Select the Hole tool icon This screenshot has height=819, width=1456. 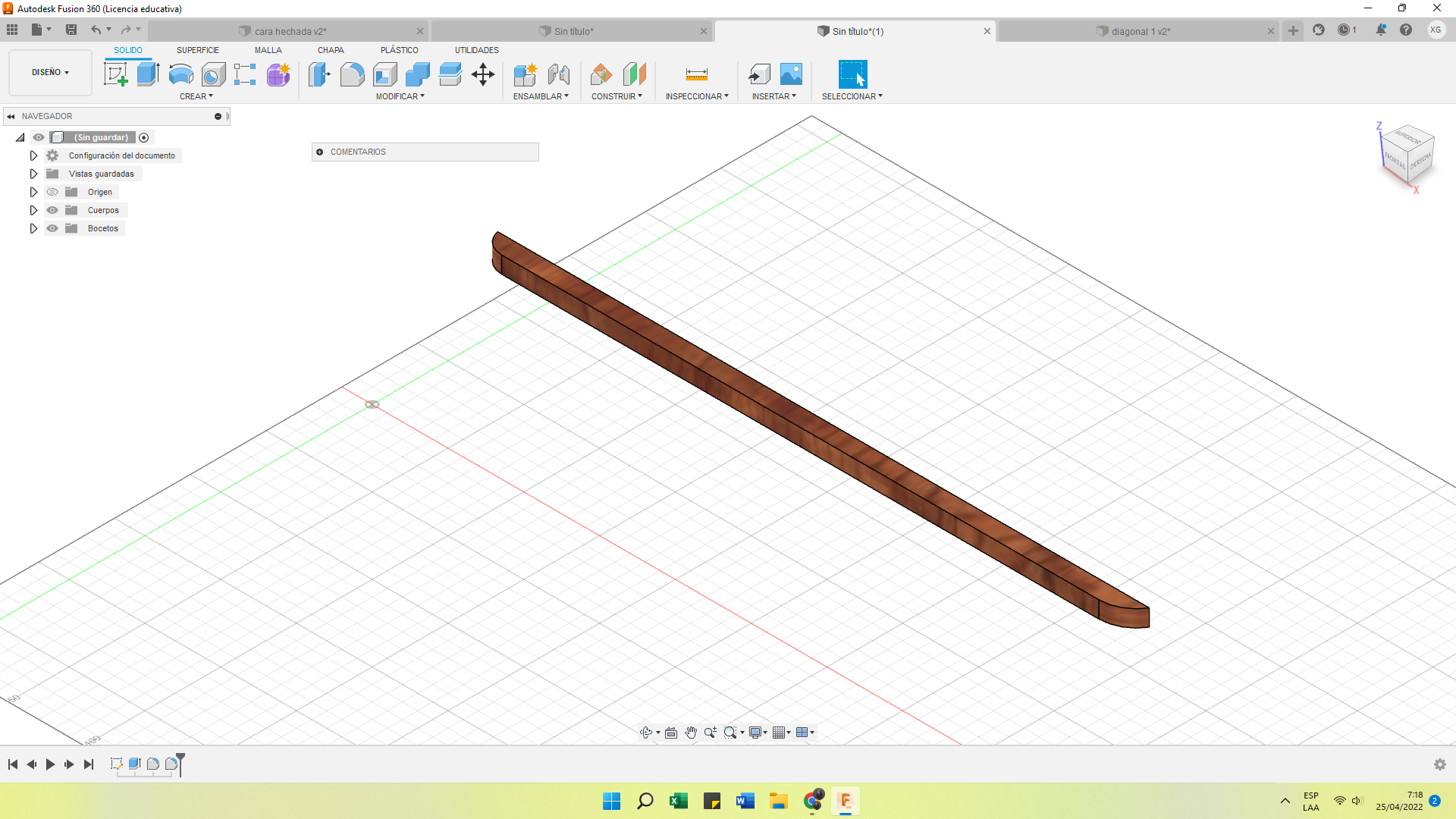(x=213, y=74)
